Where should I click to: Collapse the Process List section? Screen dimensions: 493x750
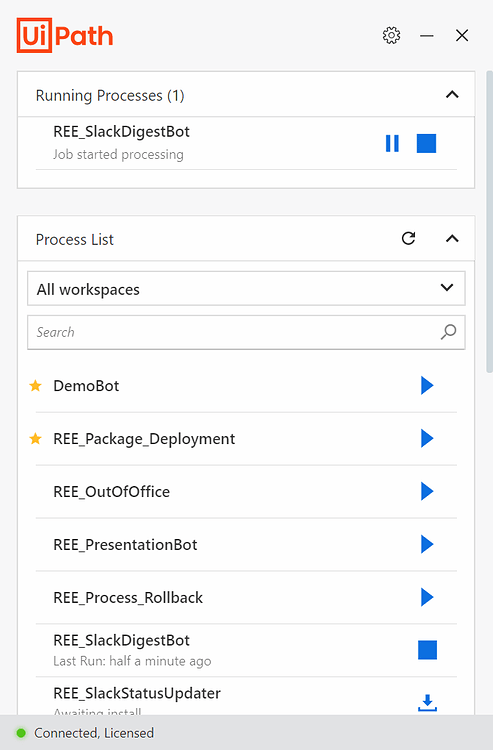click(452, 239)
